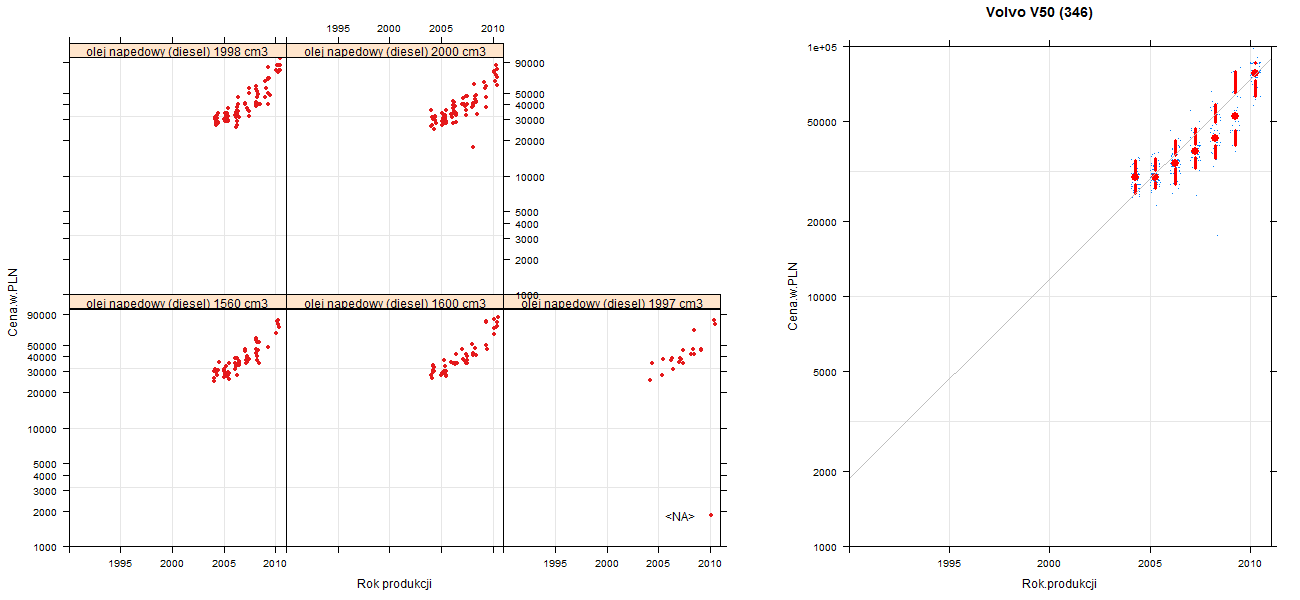Select the strip label "olej napedowy (diesel) 1600 cm3"
Viewport: 1300px width, 600px height.
coord(395,303)
